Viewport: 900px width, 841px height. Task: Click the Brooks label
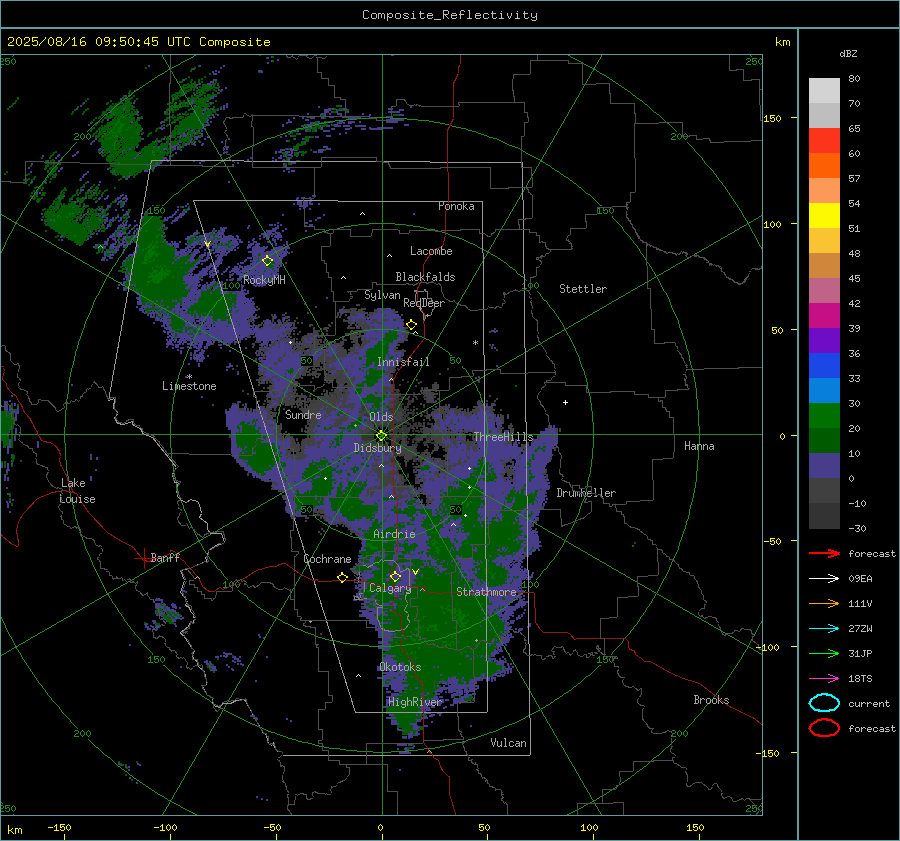coord(711,700)
